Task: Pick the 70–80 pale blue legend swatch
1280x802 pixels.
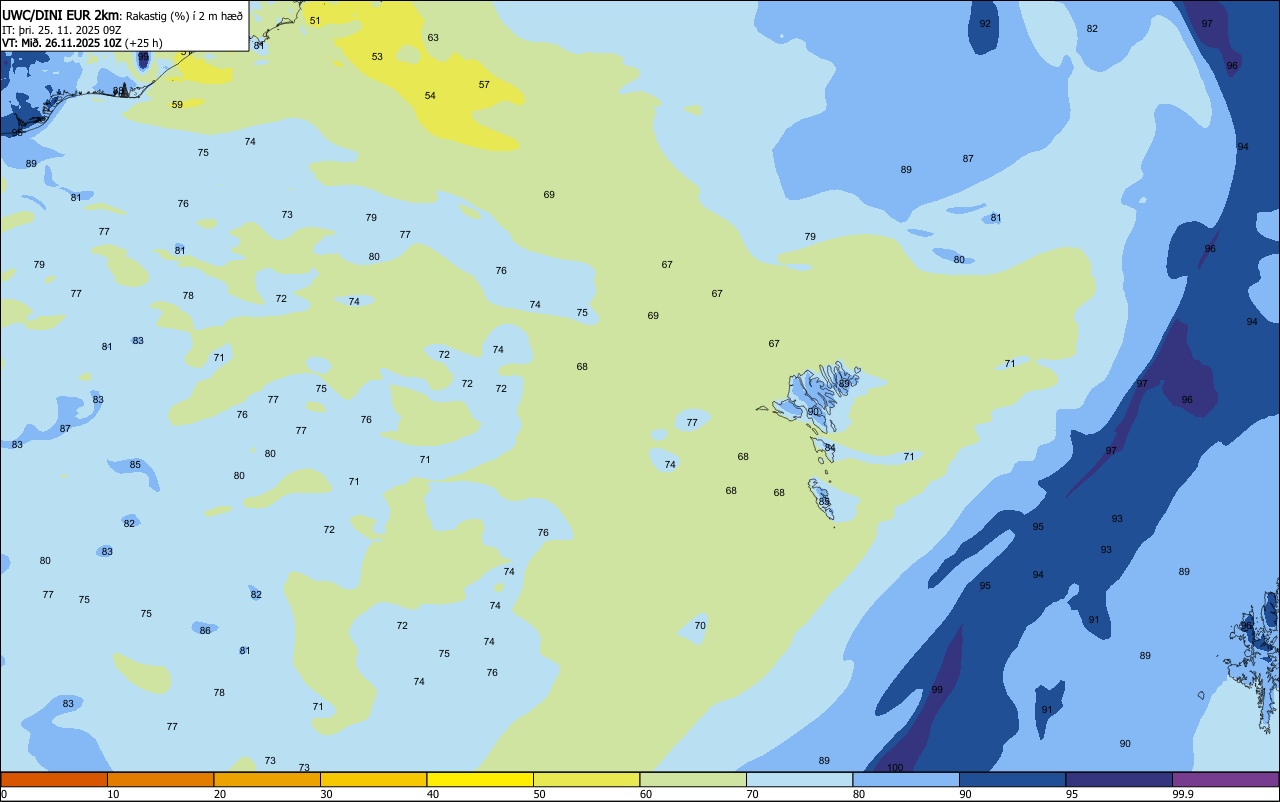Action: [x=799, y=779]
